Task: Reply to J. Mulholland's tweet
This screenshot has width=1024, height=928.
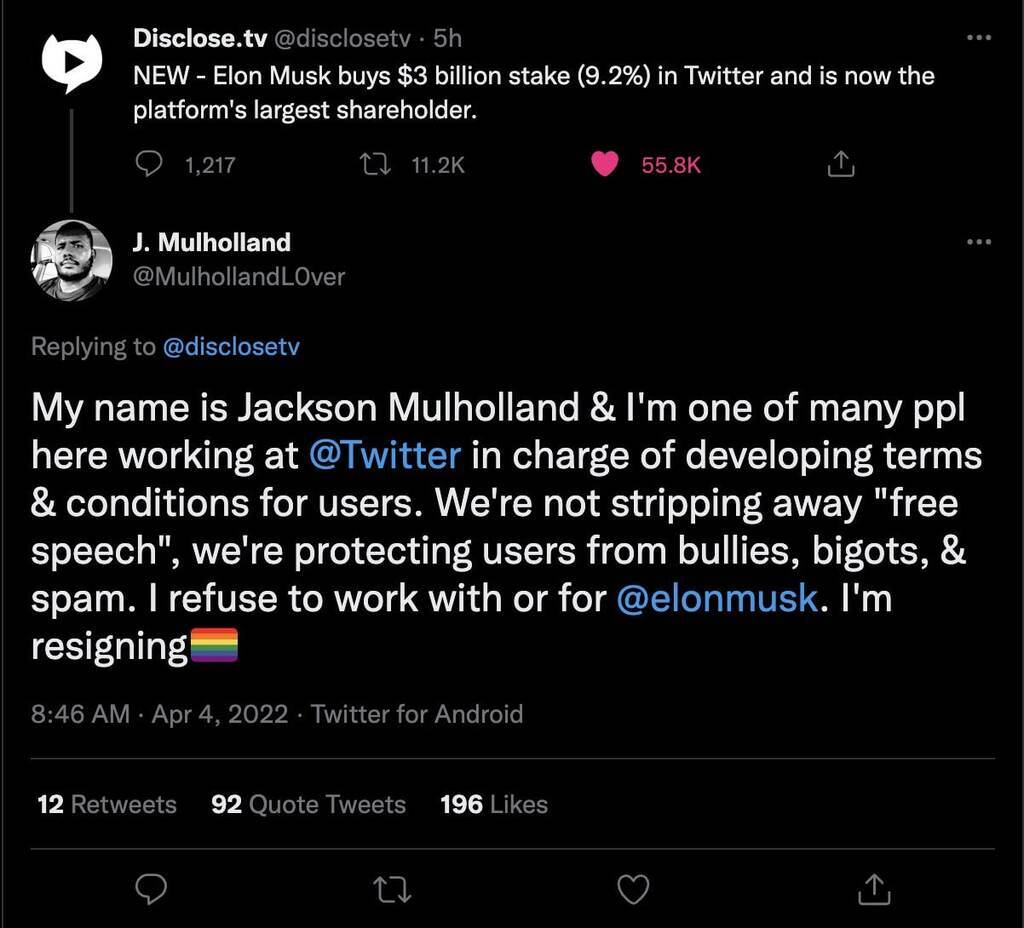Action: coord(151,889)
